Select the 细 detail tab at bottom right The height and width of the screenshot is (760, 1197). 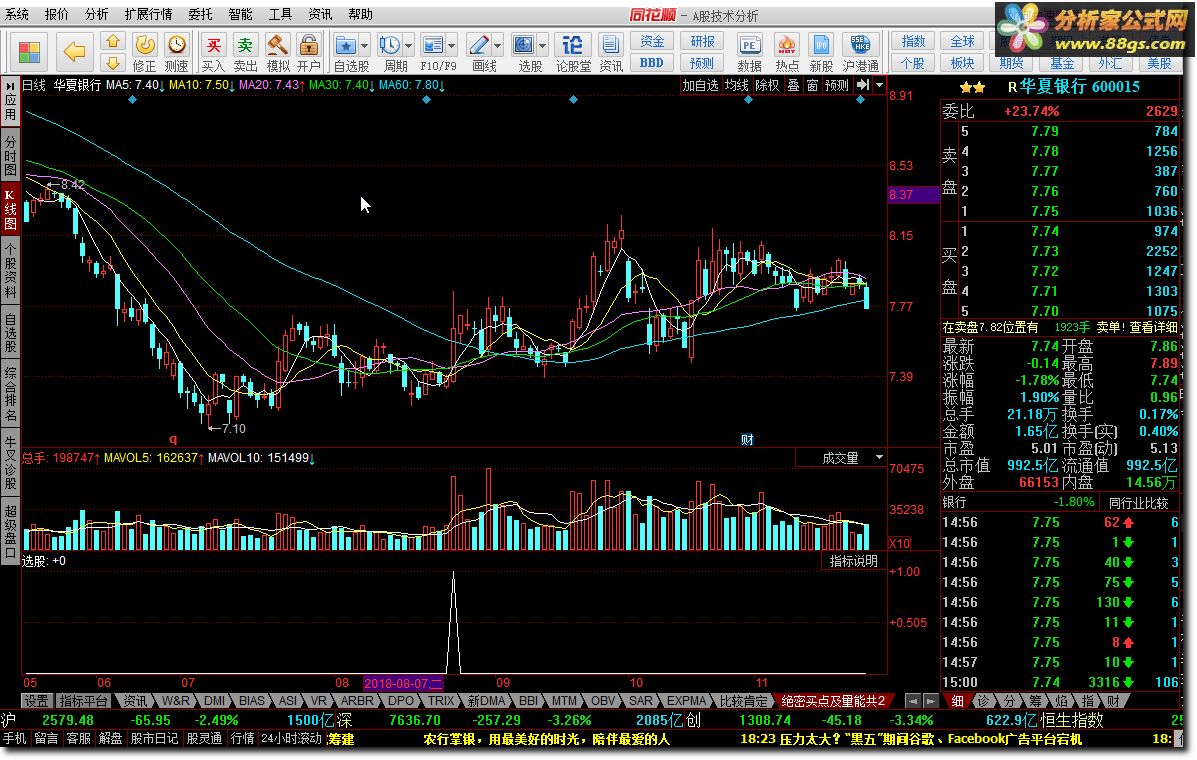[957, 700]
